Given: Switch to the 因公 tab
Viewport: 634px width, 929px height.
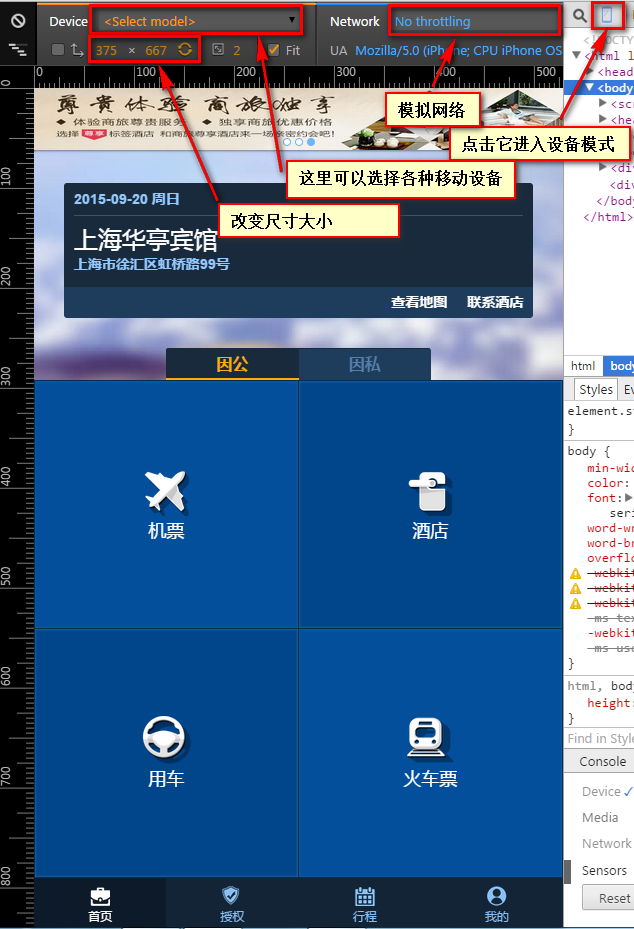Looking at the screenshot, I should click(x=232, y=364).
